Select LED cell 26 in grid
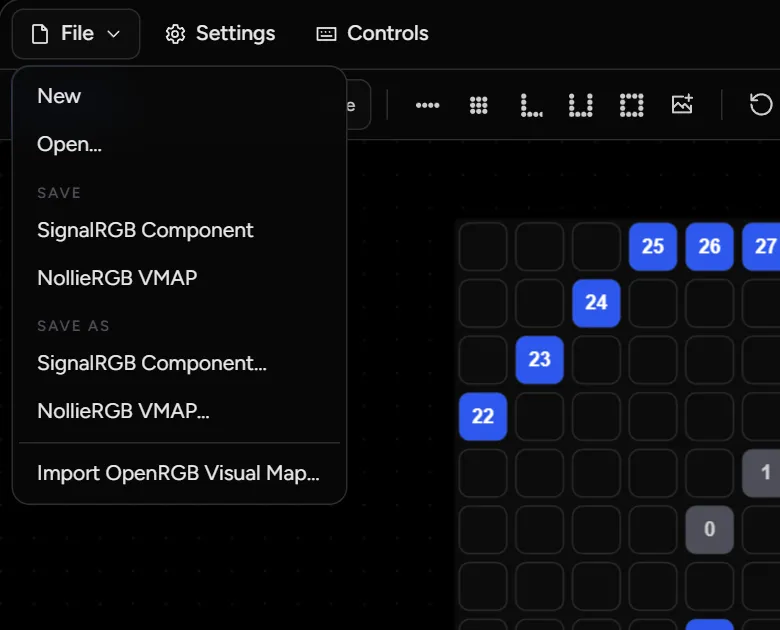 pos(709,246)
